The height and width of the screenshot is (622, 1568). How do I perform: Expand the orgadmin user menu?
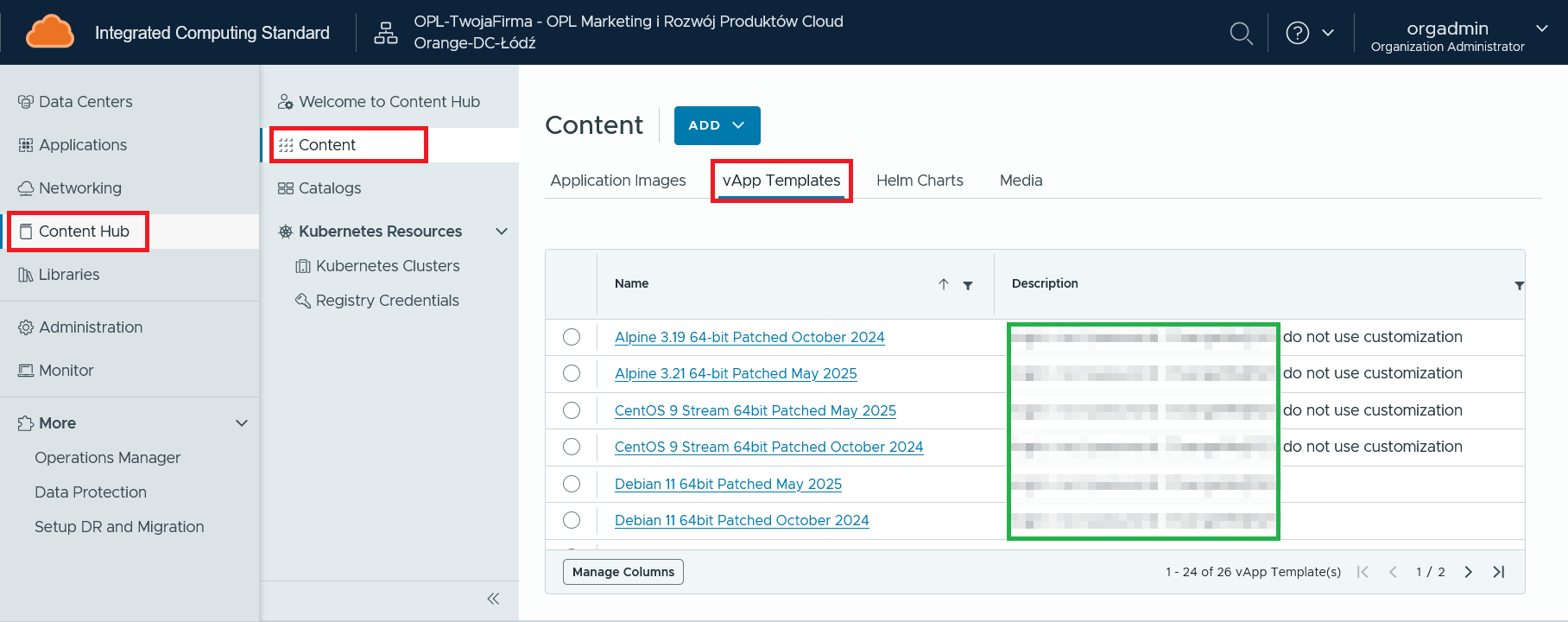1541,29
